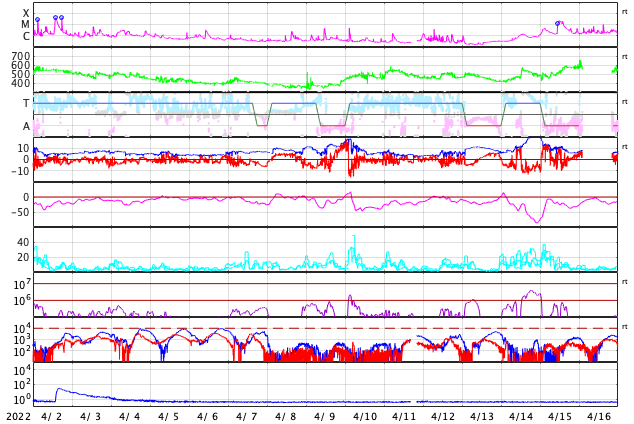Select the 4/11 date label
This screenshot has height=424, width=634.
(x=403, y=416)
